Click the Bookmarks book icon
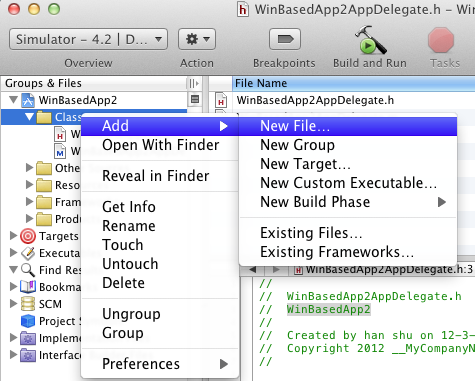 pyautogui.click(x=28, y=287)
